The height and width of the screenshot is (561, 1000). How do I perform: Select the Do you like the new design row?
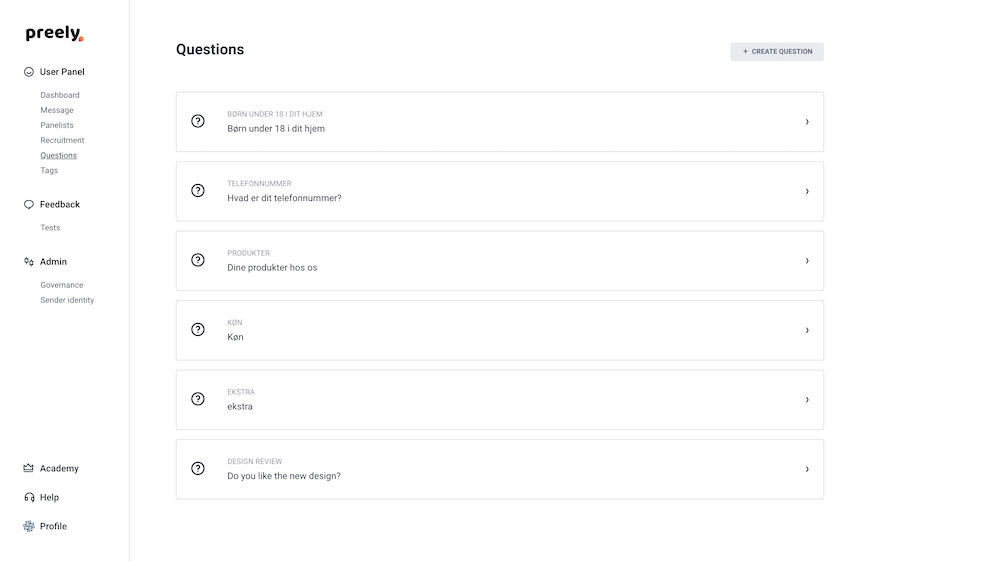[500, 469]
